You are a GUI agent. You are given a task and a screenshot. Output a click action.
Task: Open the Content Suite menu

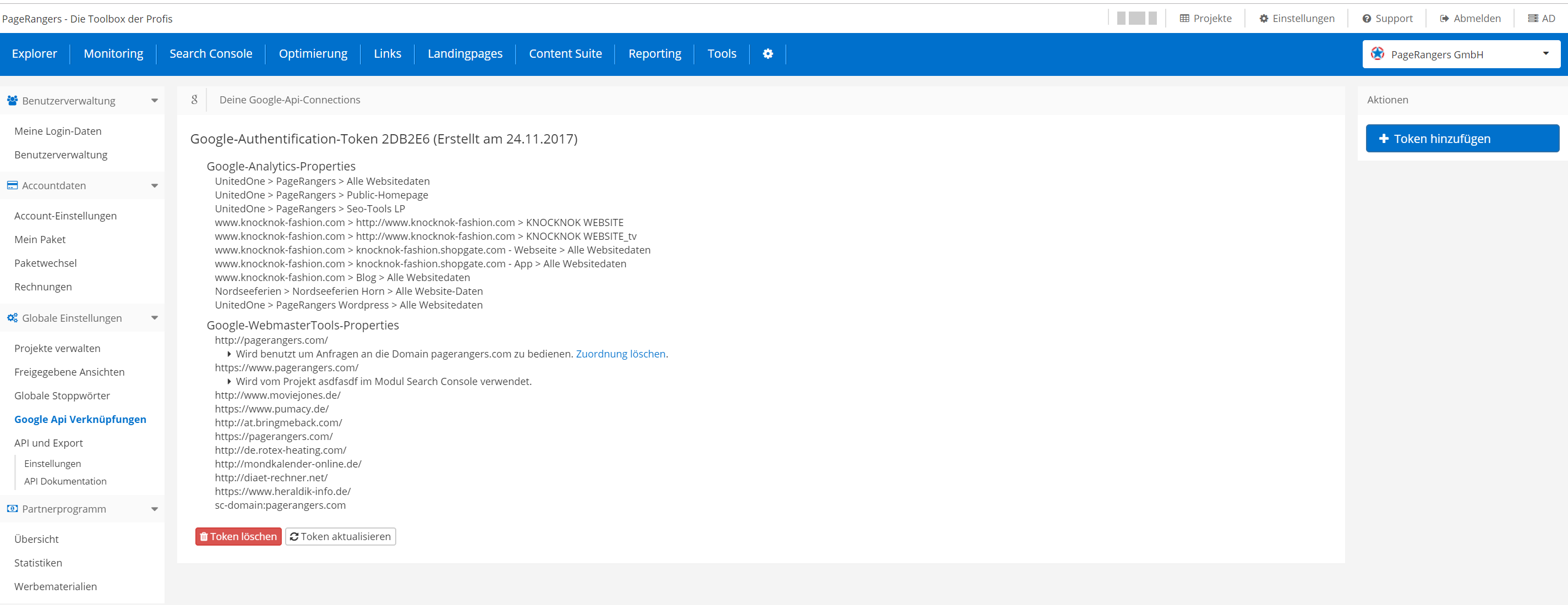(565, 53)
